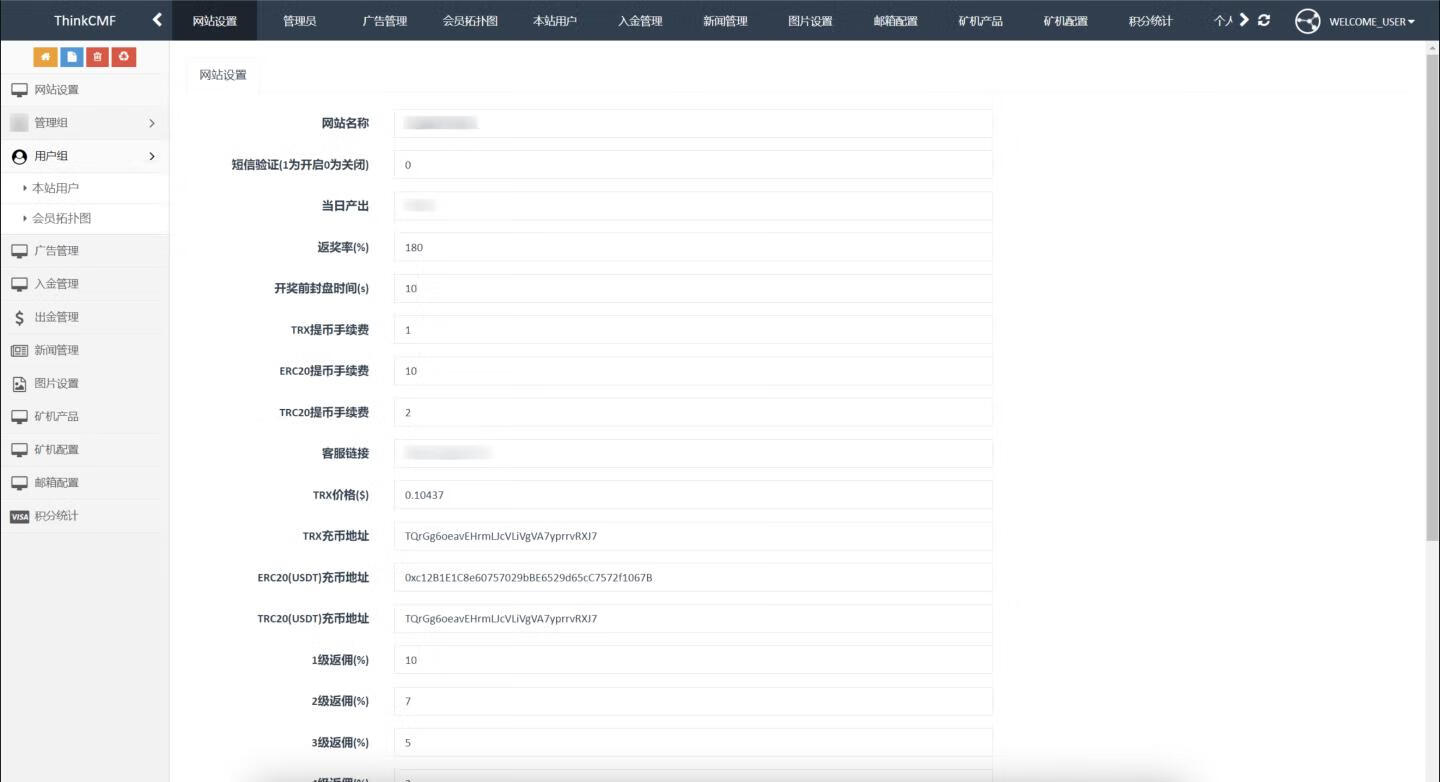This screenshot has width=1440, height=782.
Task: Collapse the 用户组 sidebar group
Action: 84,156
